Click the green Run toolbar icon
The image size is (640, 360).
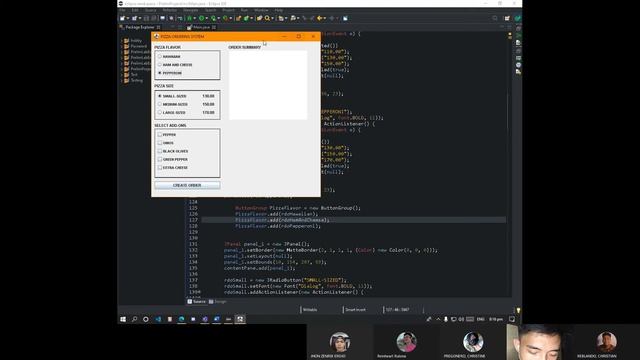[x=201, y=18]
